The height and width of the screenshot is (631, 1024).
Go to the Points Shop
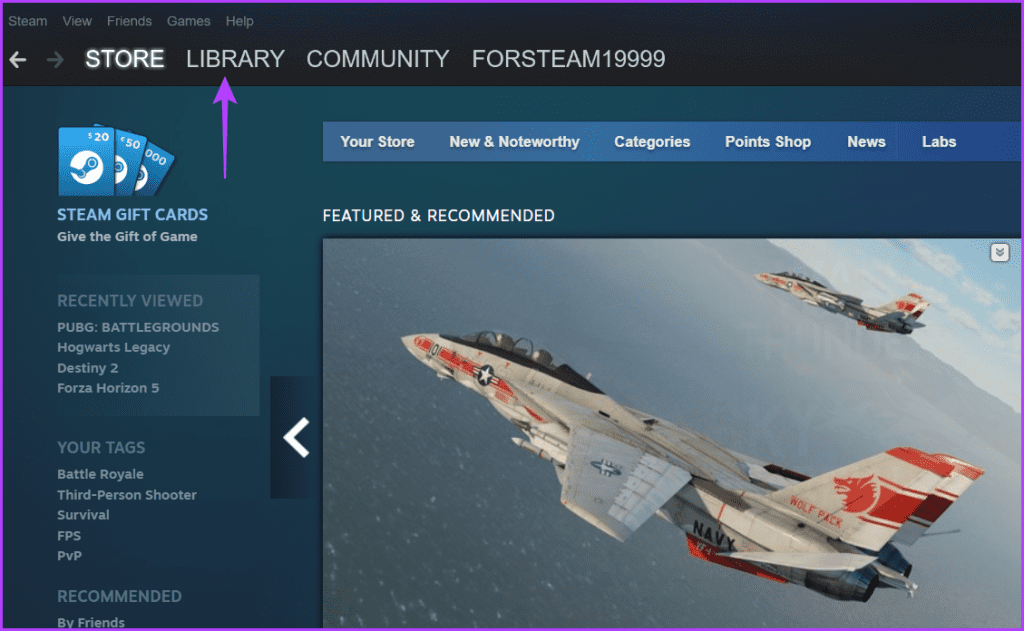tap(768, 142)
